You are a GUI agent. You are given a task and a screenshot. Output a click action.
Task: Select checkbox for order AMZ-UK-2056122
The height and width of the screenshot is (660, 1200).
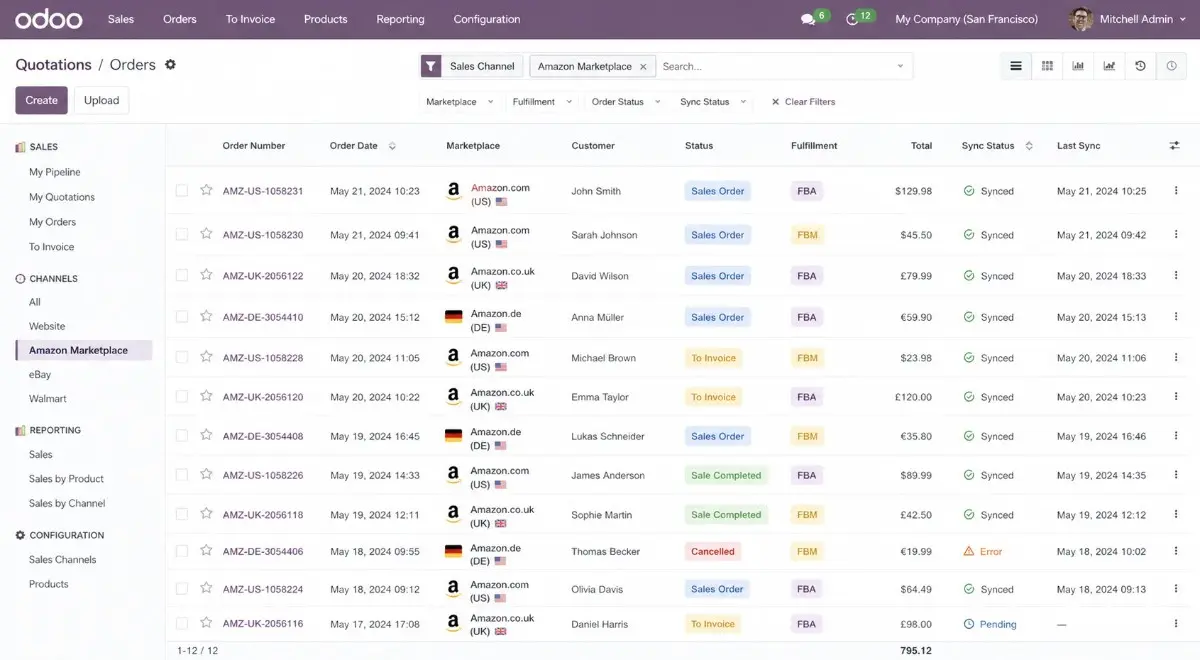(182, 275)
